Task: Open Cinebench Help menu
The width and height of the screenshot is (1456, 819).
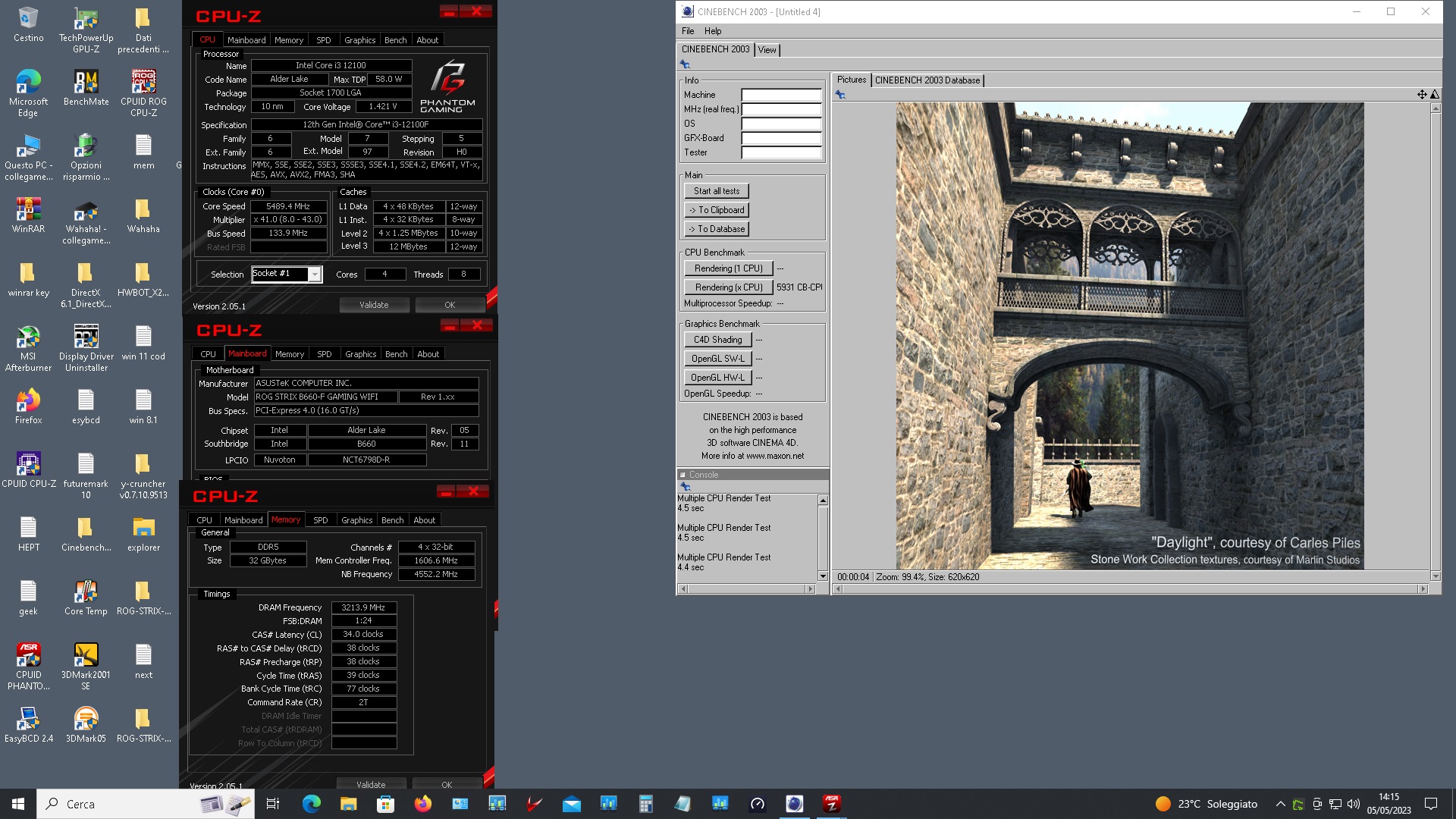Action: pyautogui.click(x=713, y=31)
